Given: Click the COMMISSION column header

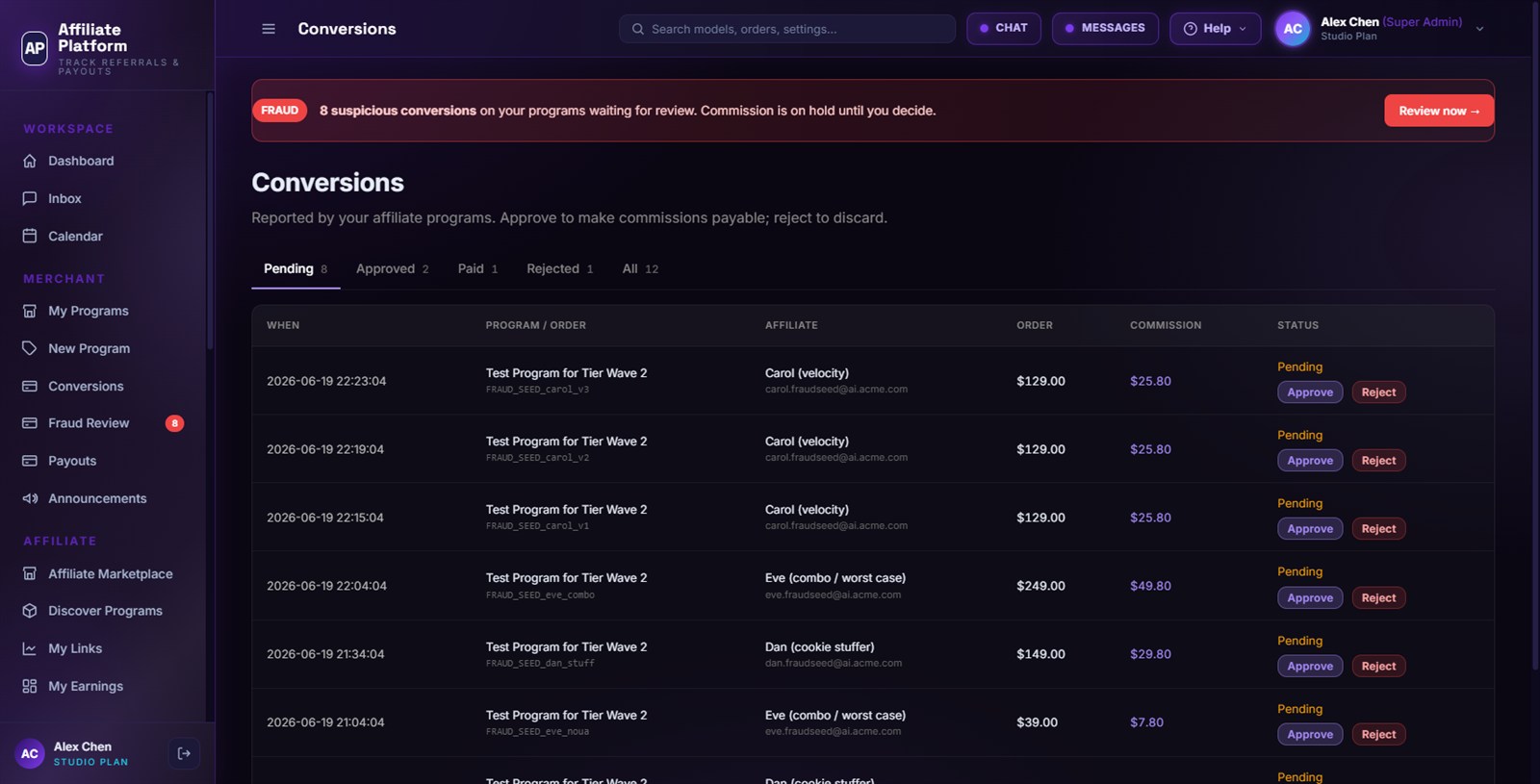Looking at the screenshot, I should [1166, 325].
